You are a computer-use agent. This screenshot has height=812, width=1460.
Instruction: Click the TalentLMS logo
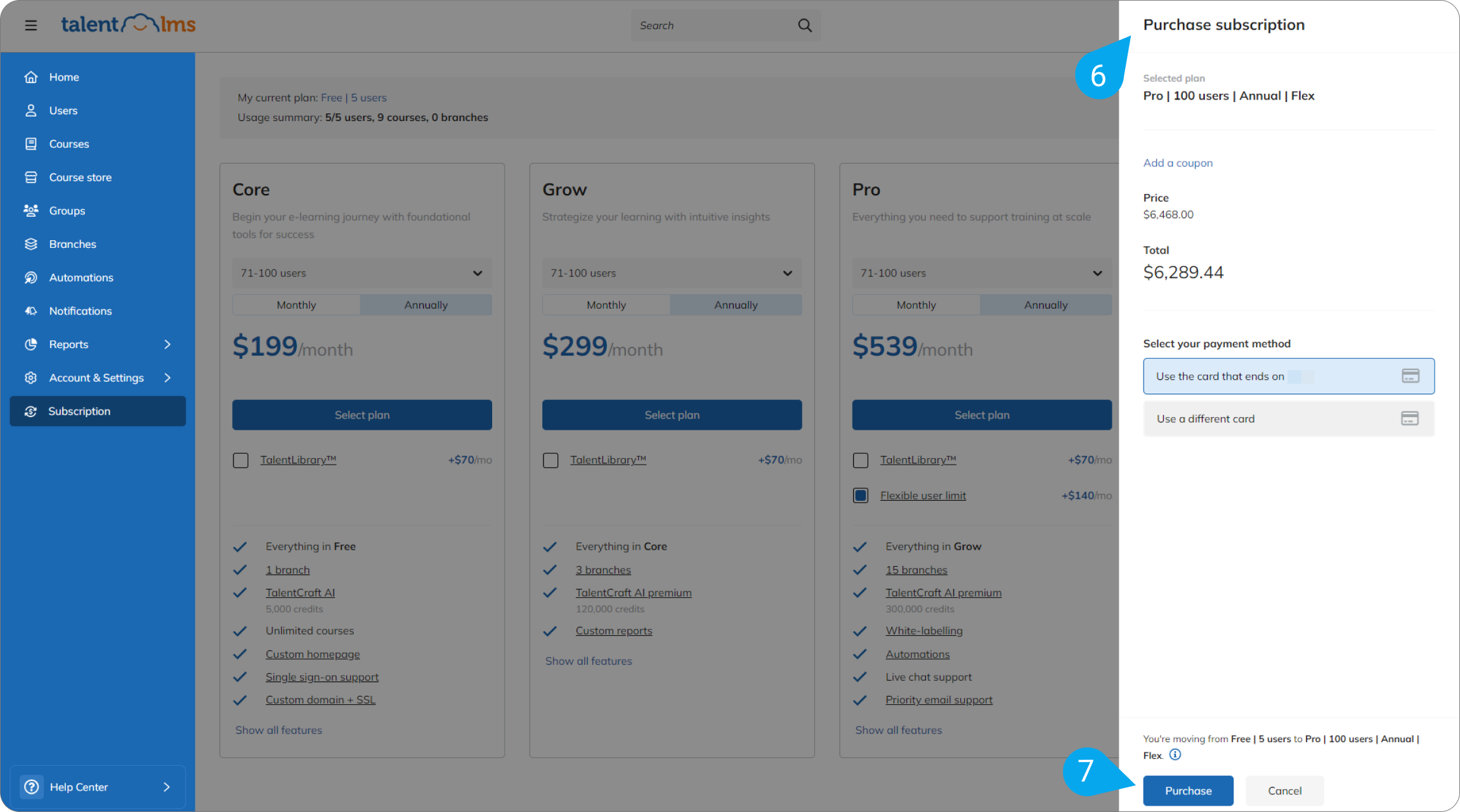tap(128, 24)
